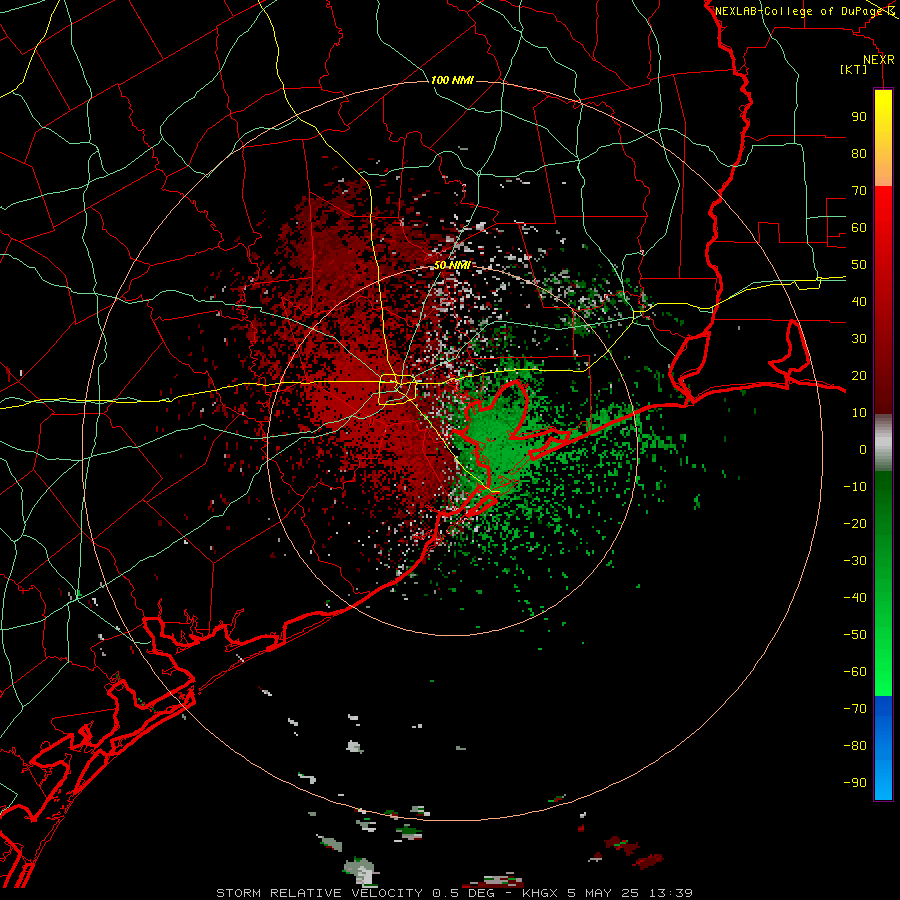
Task: Click the -70 value on the velocity scale
Action: pos(855,709)
